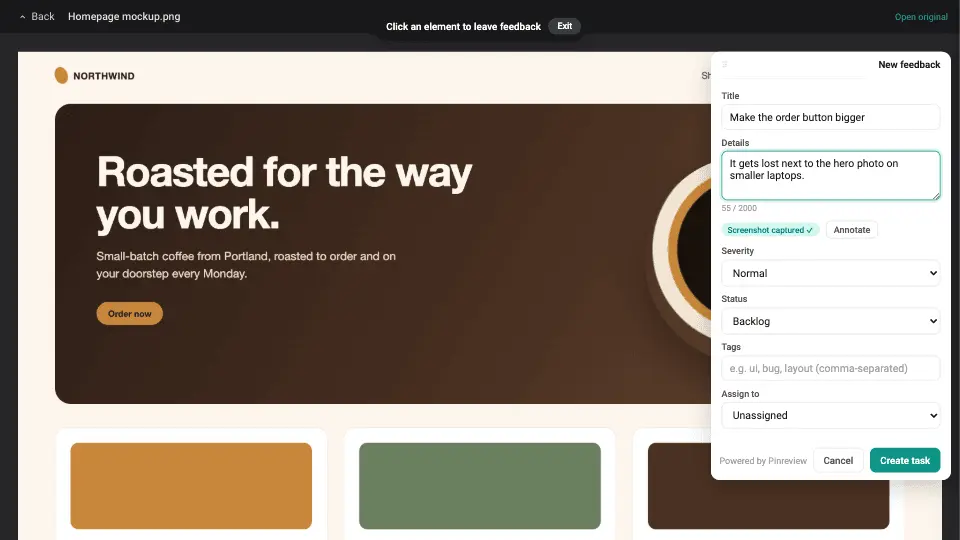The height and width of the screenshot is (540, 960).
Task: Select the orange product card
Action: click(x=191, y=486)
